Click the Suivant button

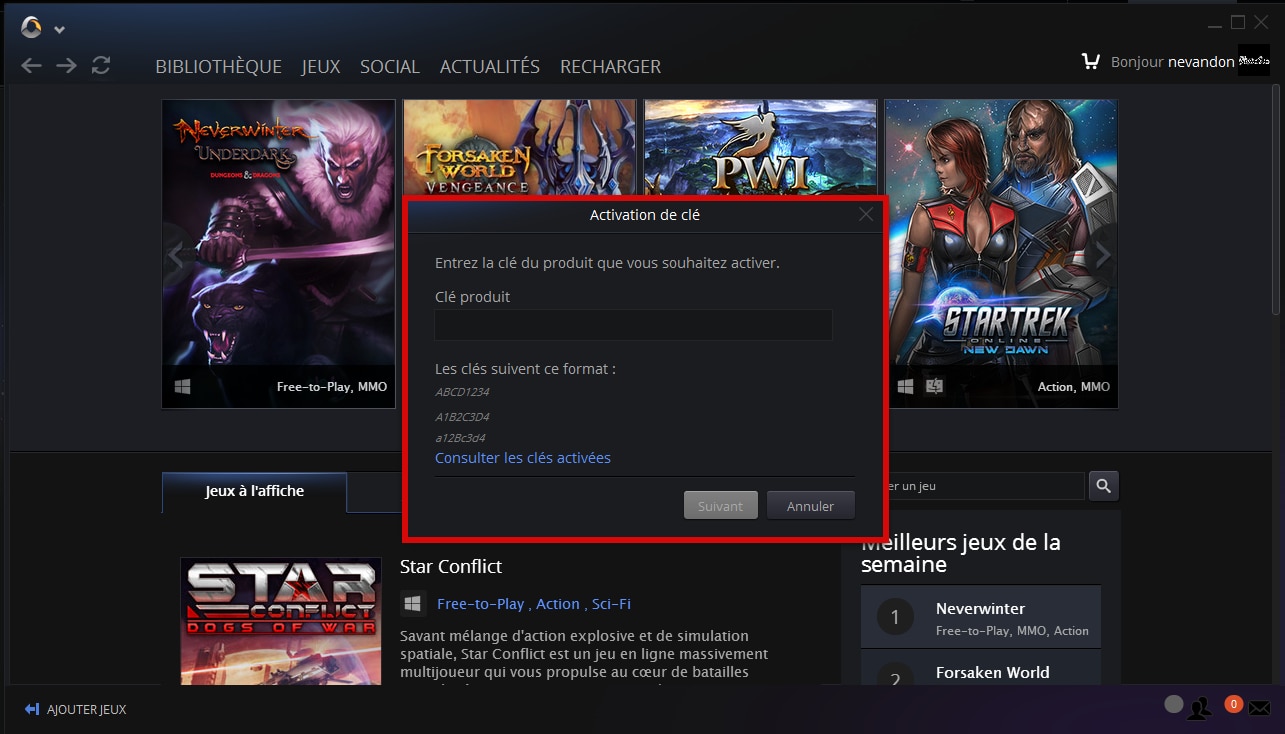pos(721,506)
